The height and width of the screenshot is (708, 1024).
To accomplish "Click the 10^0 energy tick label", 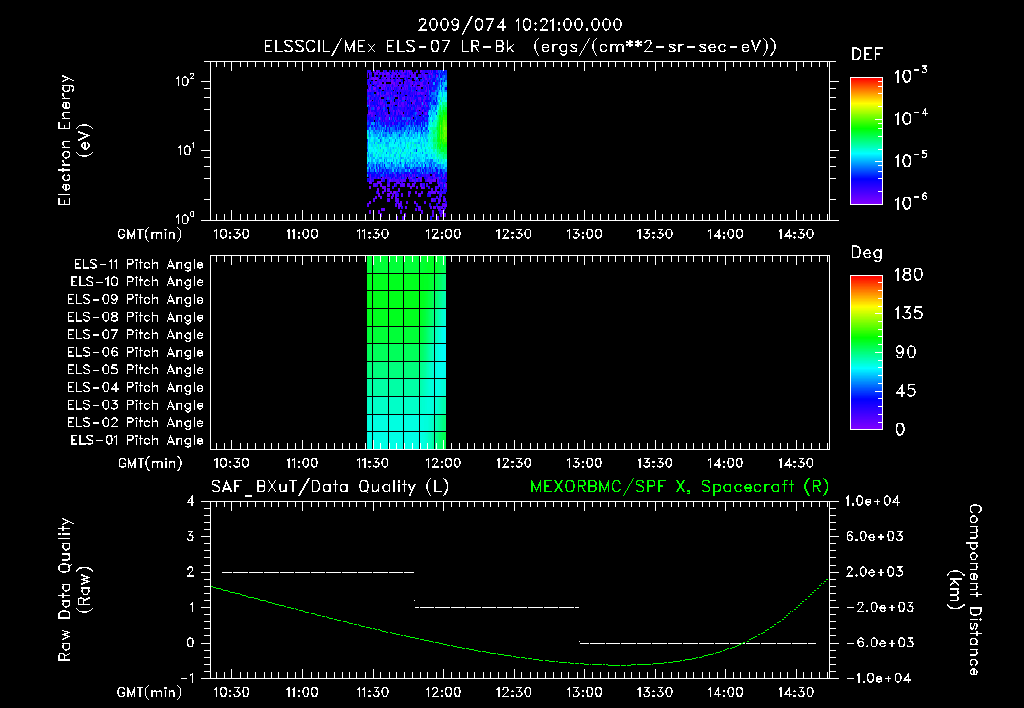I will tap(185, 217).
